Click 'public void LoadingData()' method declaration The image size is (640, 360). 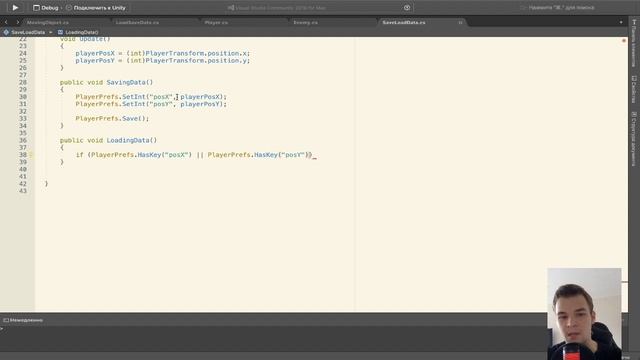tap(108, 140)
